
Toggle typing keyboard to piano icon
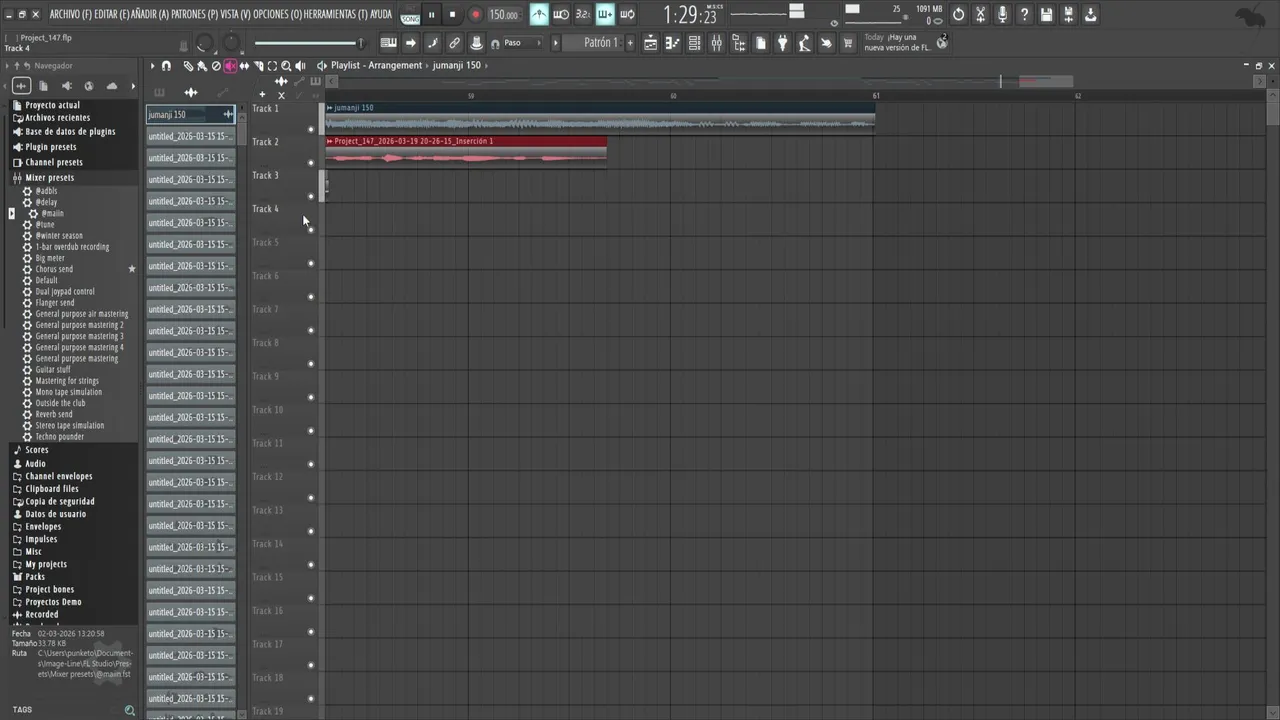point(388,43)
